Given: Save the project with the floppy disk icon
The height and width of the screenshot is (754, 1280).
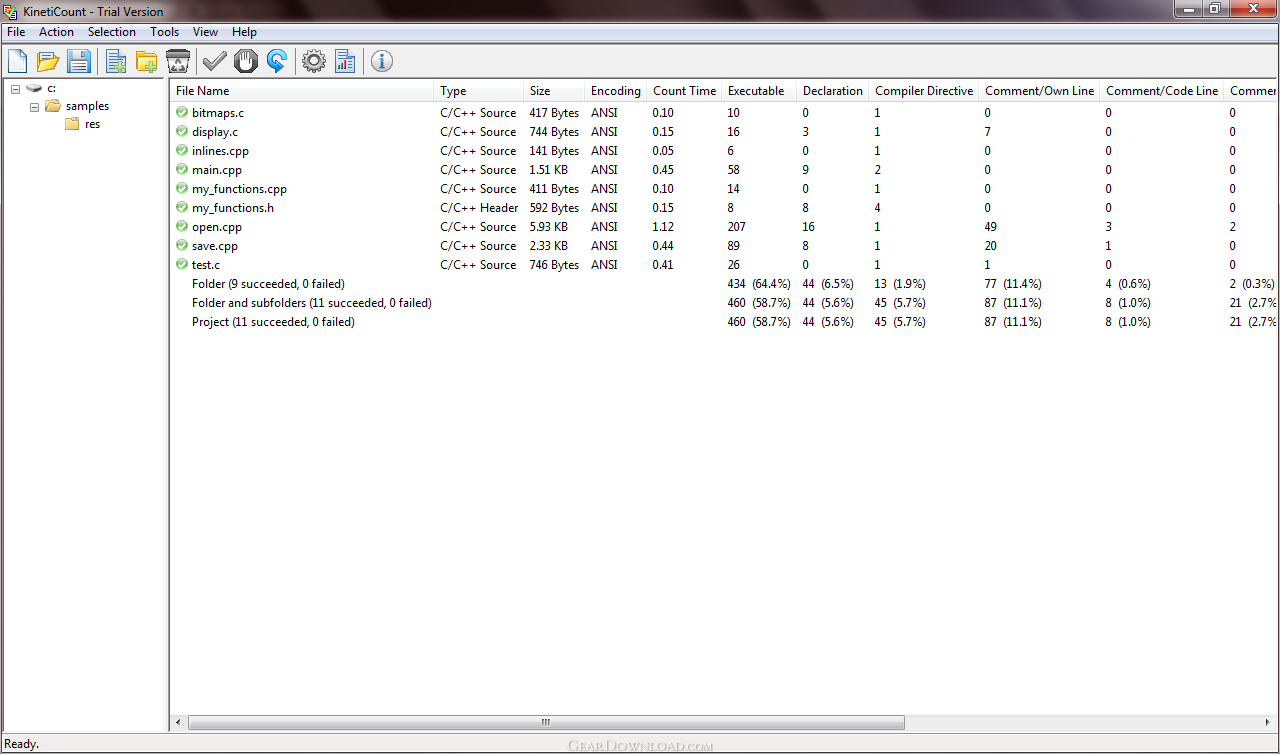Looking at the screenshot, I should click(x=79, y=61).
